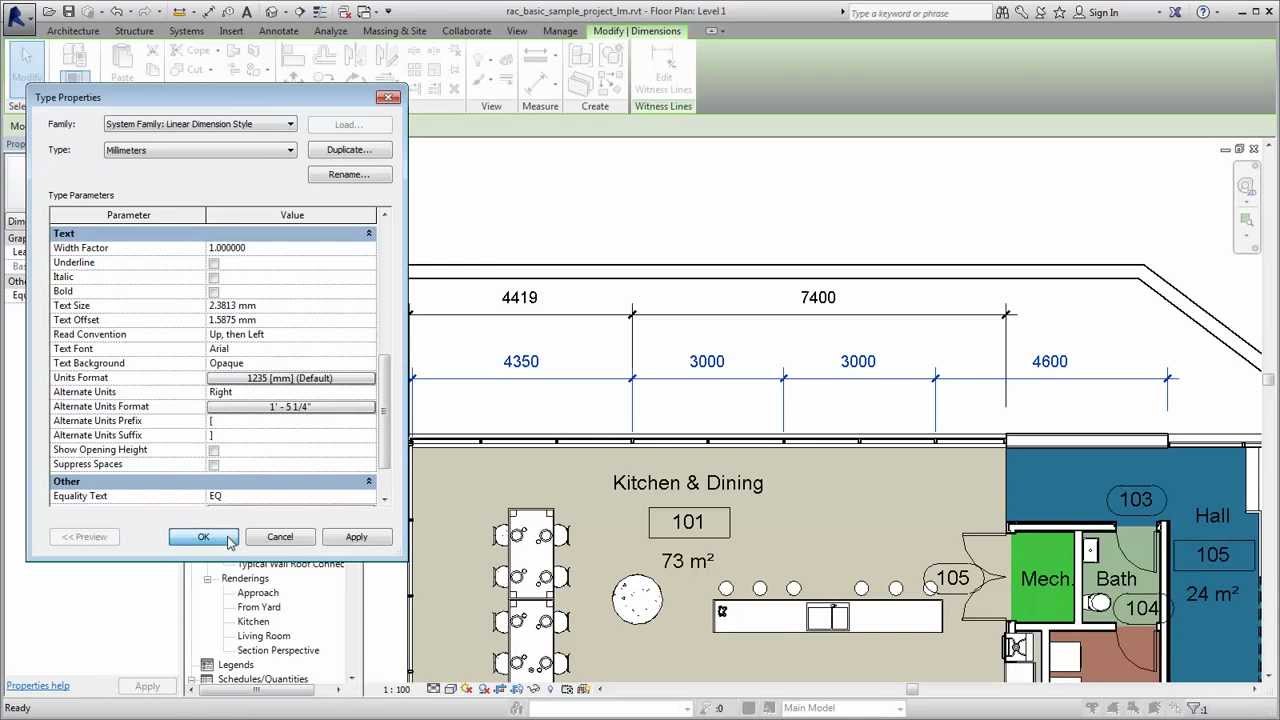Switch to the Architecture ribbon tab
The height and width of the screenshot is (720, 1280).
click(73, 31)
